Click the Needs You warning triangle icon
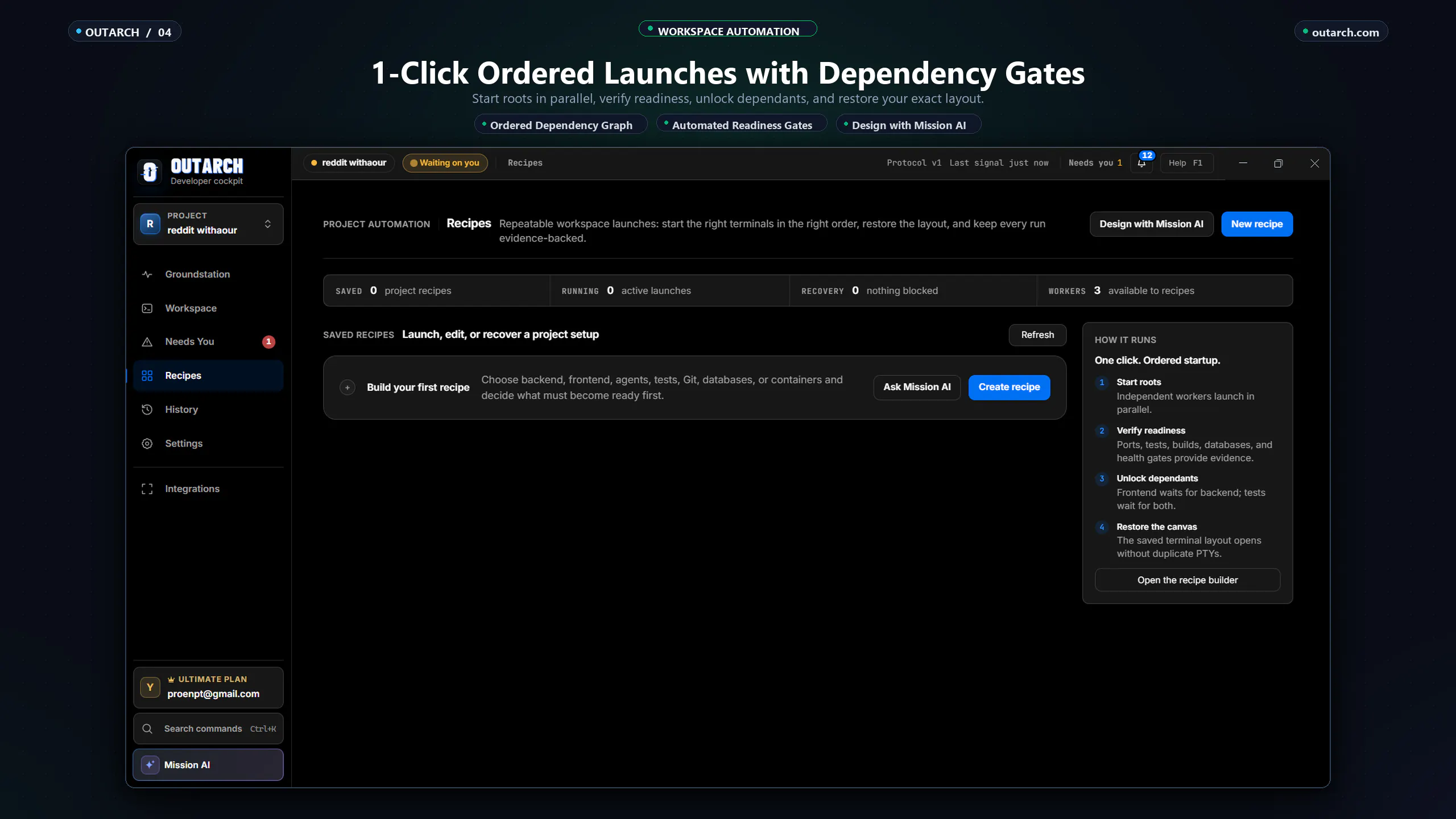Viewport: 1456px width, 819px height. tap(147, 342)
